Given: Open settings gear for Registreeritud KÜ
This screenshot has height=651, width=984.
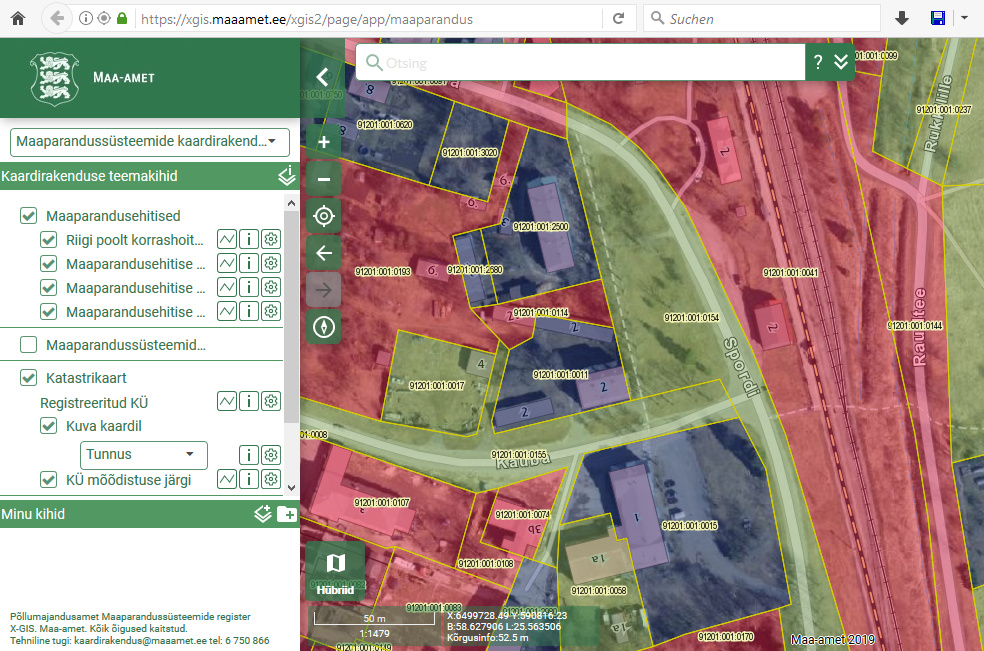Looking at the screenshot, I should [x=270, y=402].
